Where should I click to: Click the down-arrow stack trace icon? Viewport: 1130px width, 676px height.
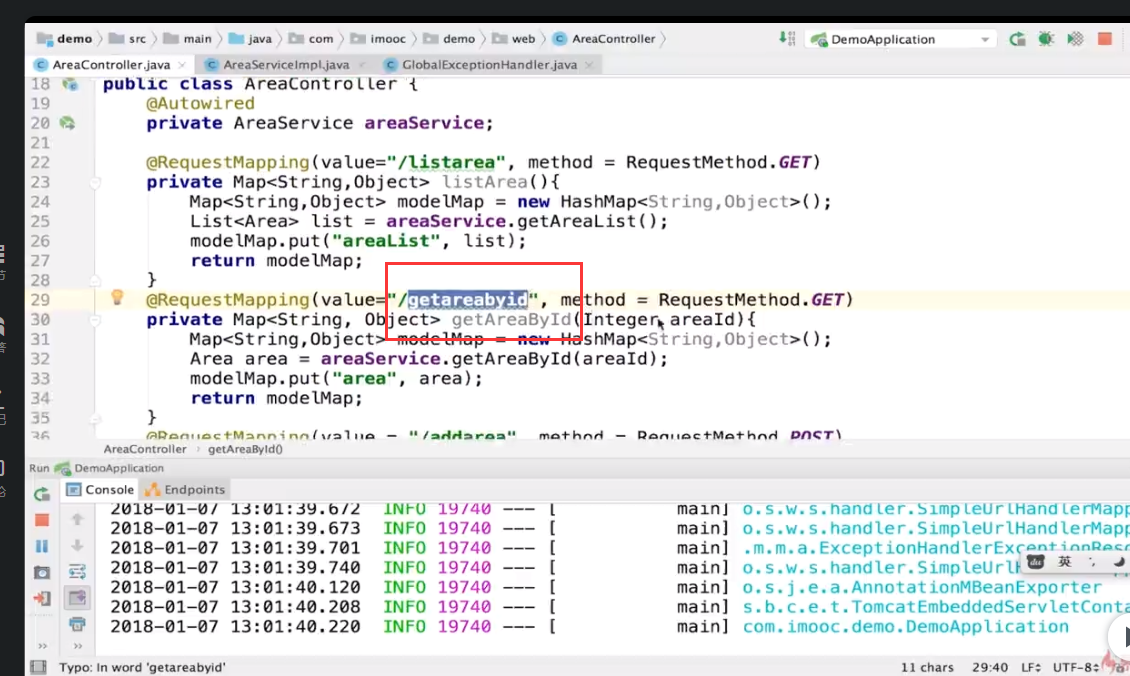[77, 546]
